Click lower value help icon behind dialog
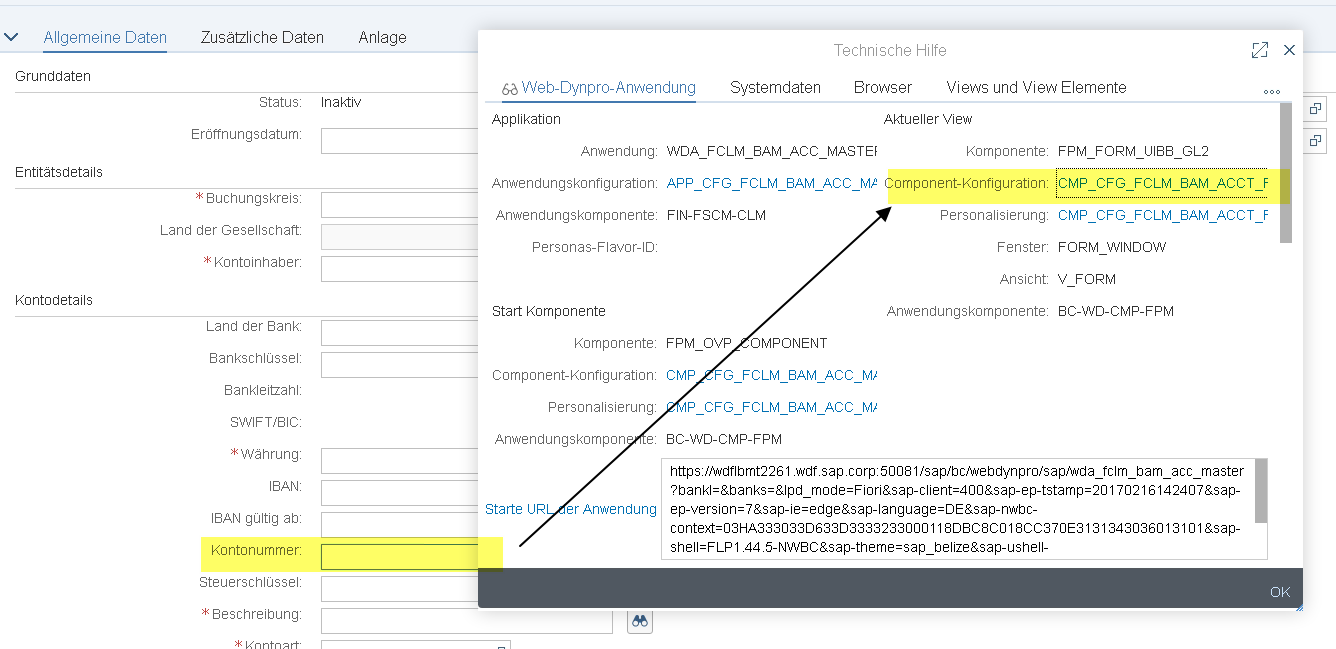 tap(1316, 140)
